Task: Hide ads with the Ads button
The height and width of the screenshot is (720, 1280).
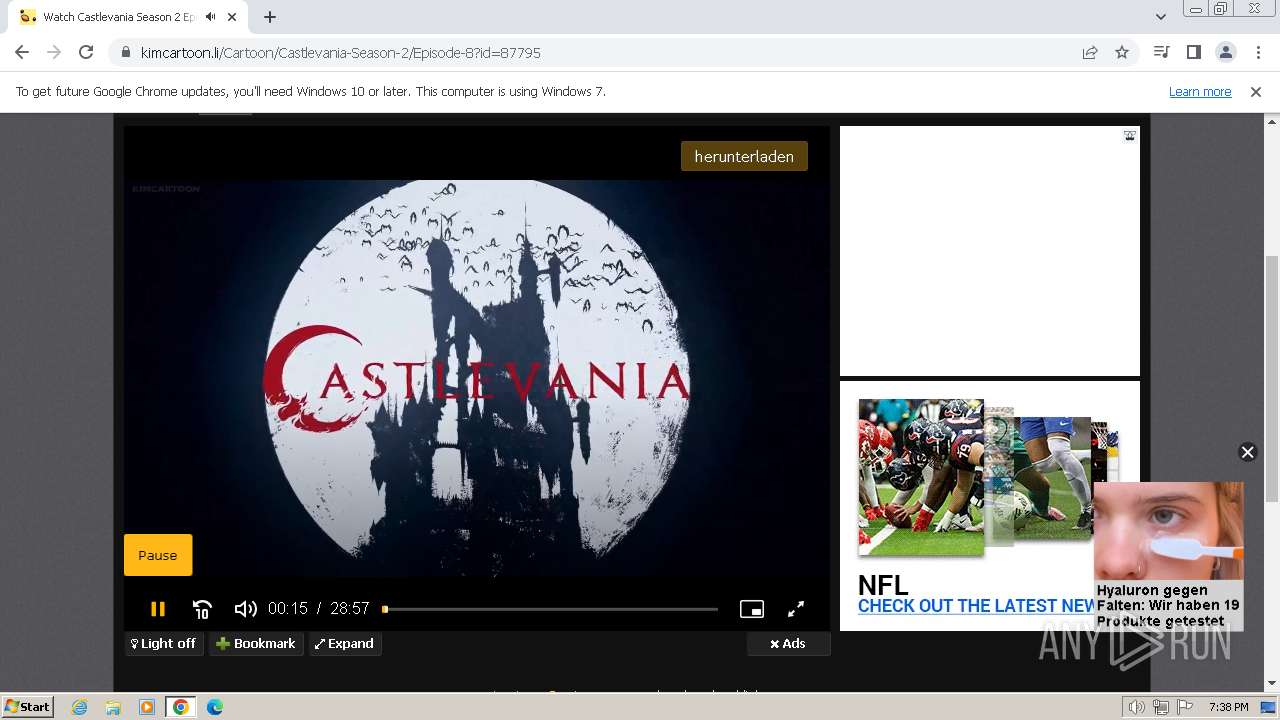Action: point(788,644)
